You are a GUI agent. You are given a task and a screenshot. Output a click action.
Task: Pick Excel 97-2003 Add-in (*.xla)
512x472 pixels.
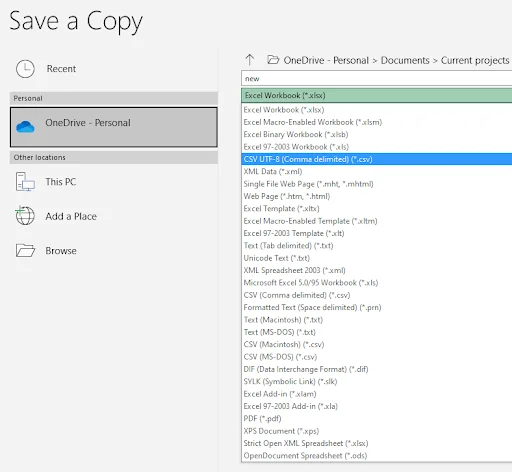[x=377, y=406]
